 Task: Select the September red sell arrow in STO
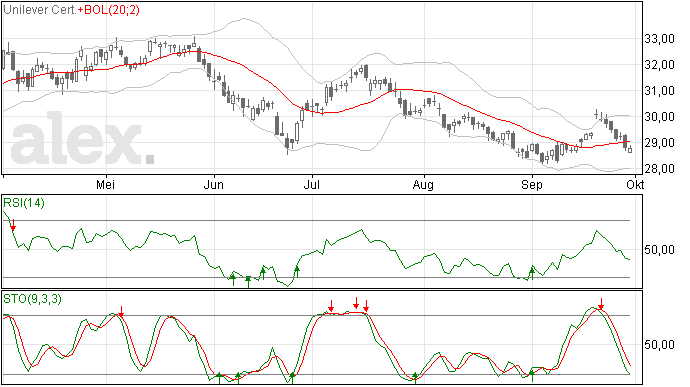601,304
